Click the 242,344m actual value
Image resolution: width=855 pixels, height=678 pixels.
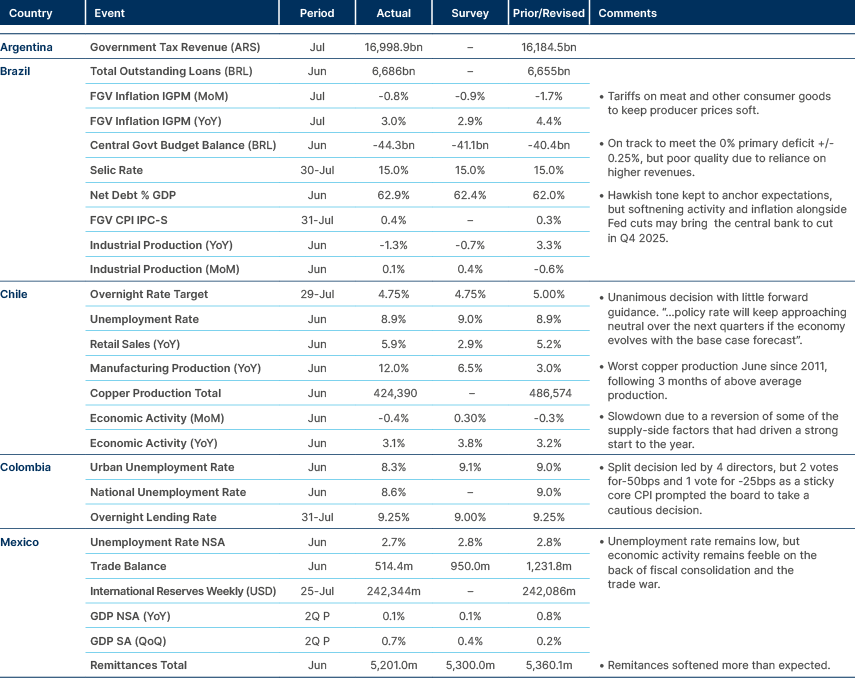[394, 591]
